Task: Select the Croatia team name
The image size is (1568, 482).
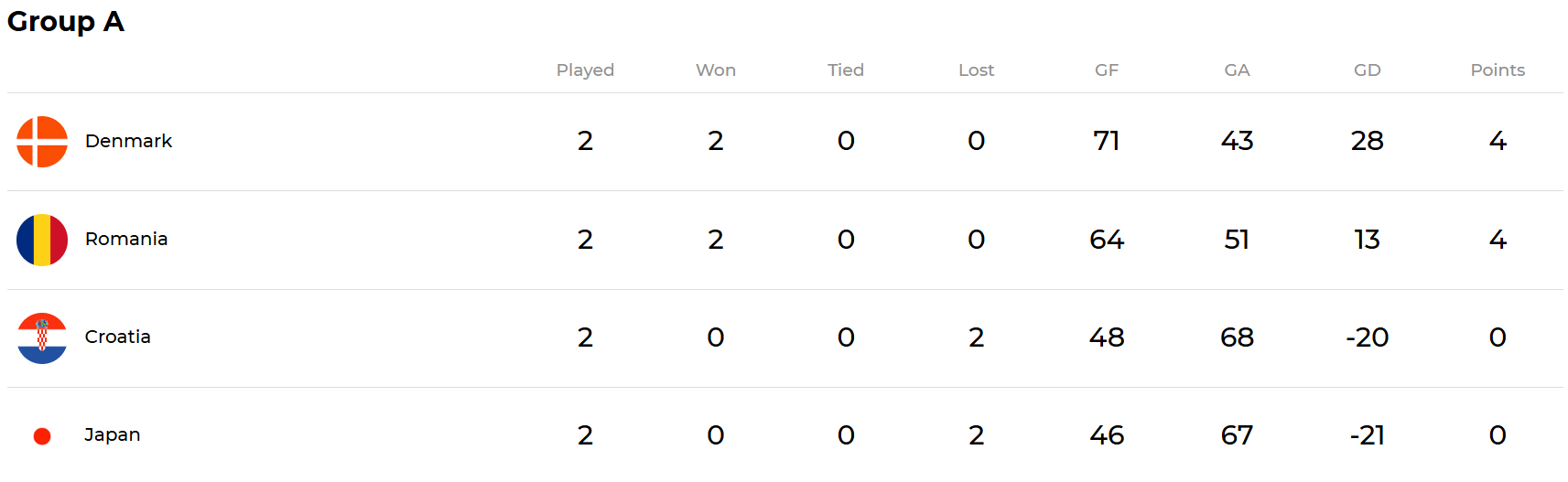Action: coord(118,337)
